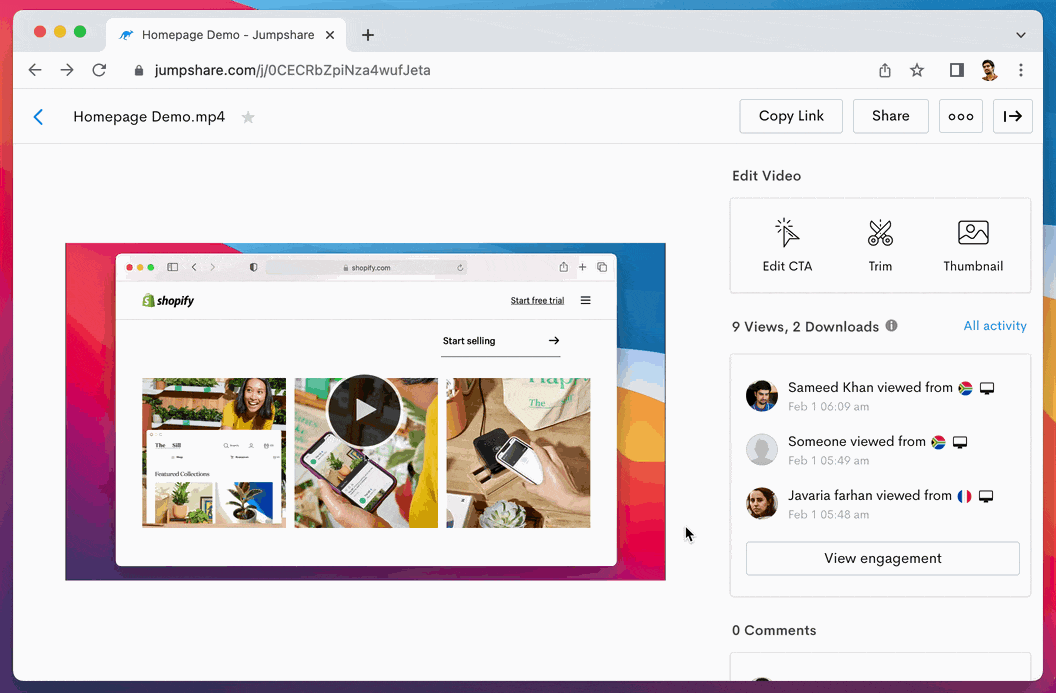Toggle the Chrome side panel
Viewport: 1056px width, 693px height.
[956, 70]
